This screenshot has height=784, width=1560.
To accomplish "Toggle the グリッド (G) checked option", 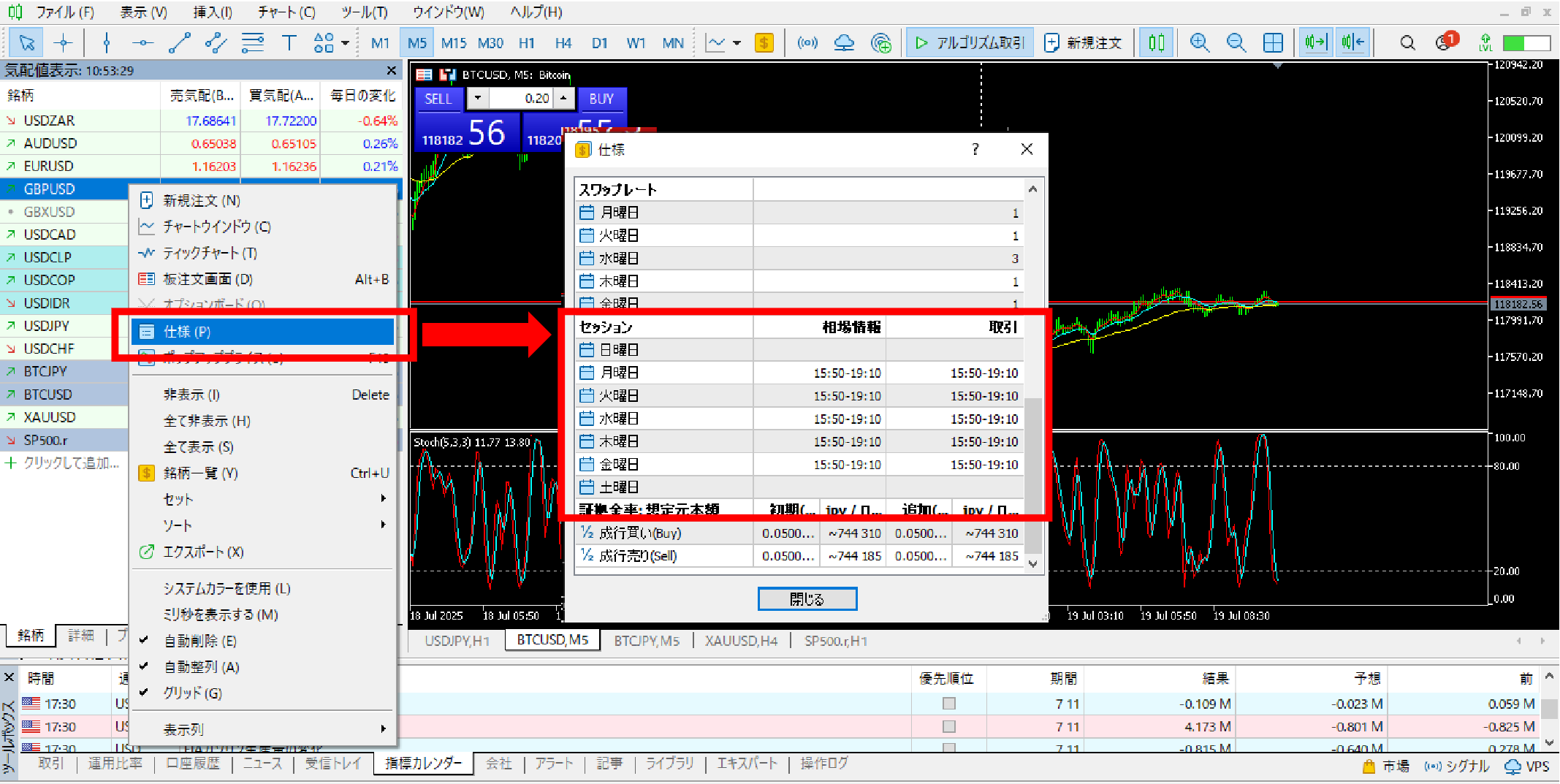I will [192, 693].
